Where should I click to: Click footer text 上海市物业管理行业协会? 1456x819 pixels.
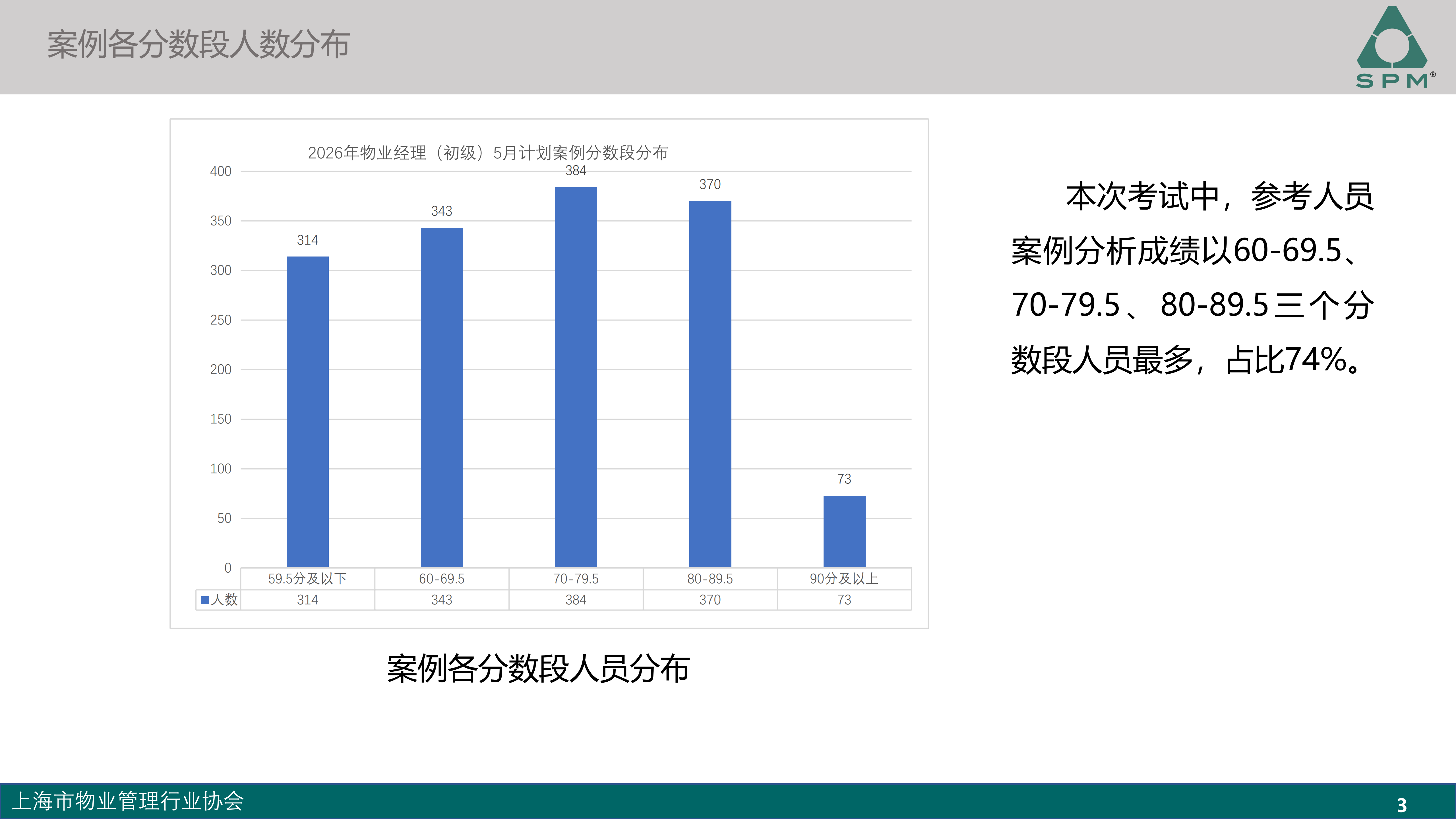[x=128, y=801]
